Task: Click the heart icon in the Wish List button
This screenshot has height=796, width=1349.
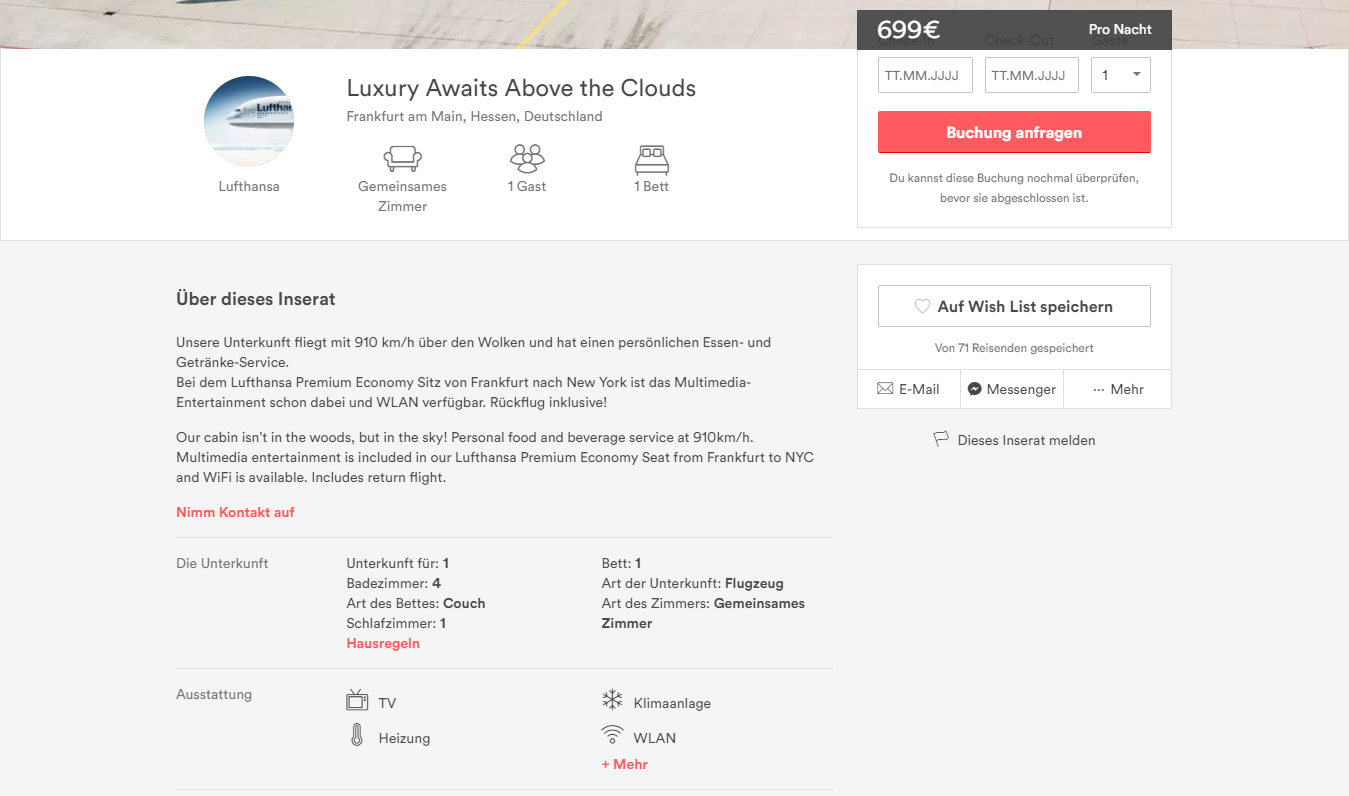Action: click(x=922, y=307)
